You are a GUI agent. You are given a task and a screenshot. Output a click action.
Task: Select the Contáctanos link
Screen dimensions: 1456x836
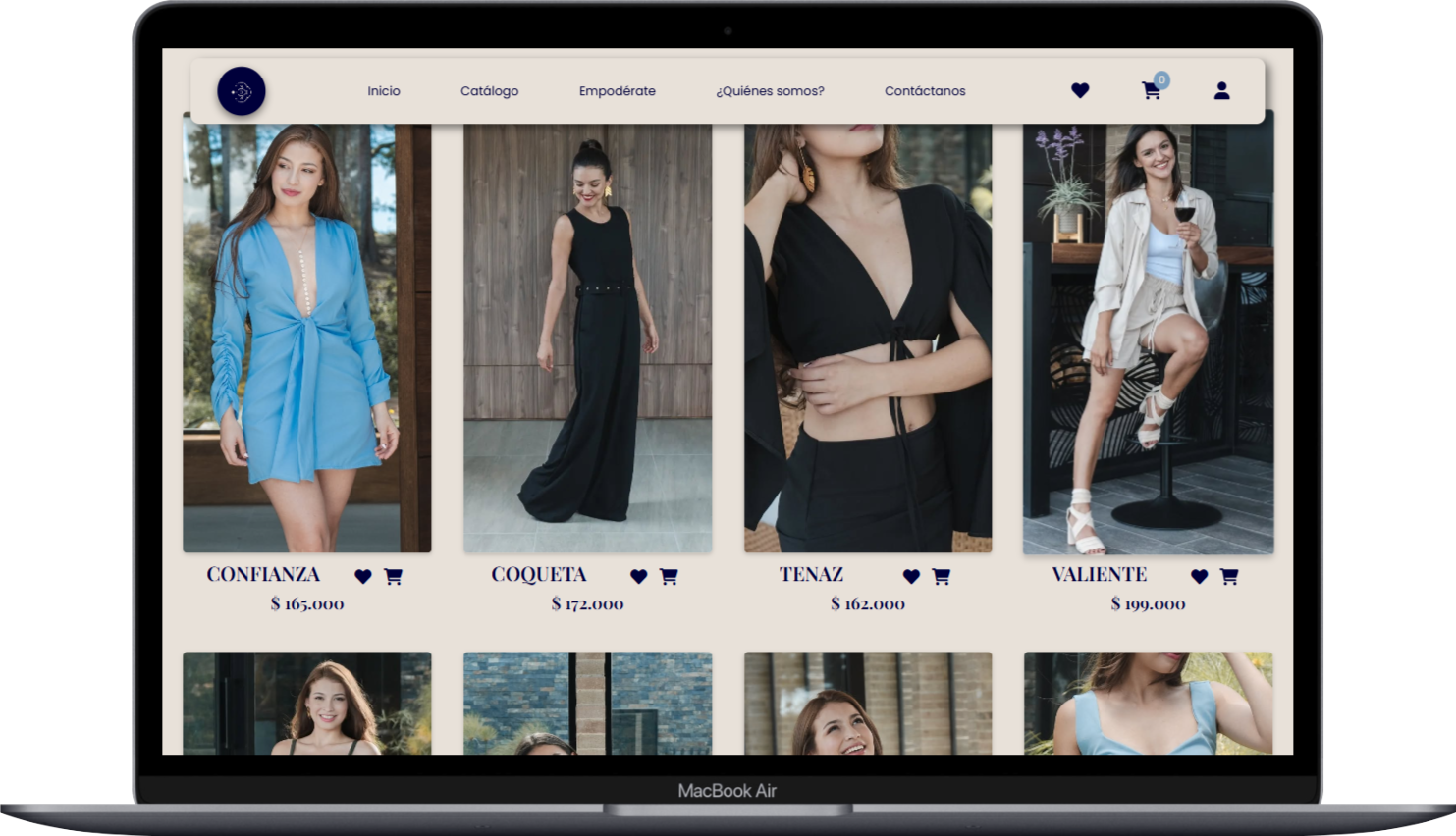click(x=925, y=91)
